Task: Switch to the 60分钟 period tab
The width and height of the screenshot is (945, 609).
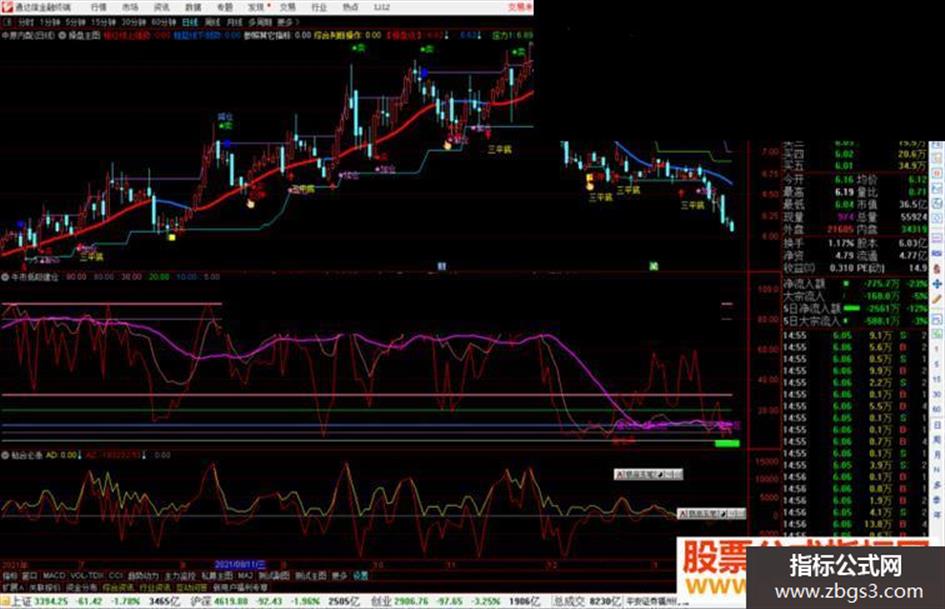Action: point(163,22)
